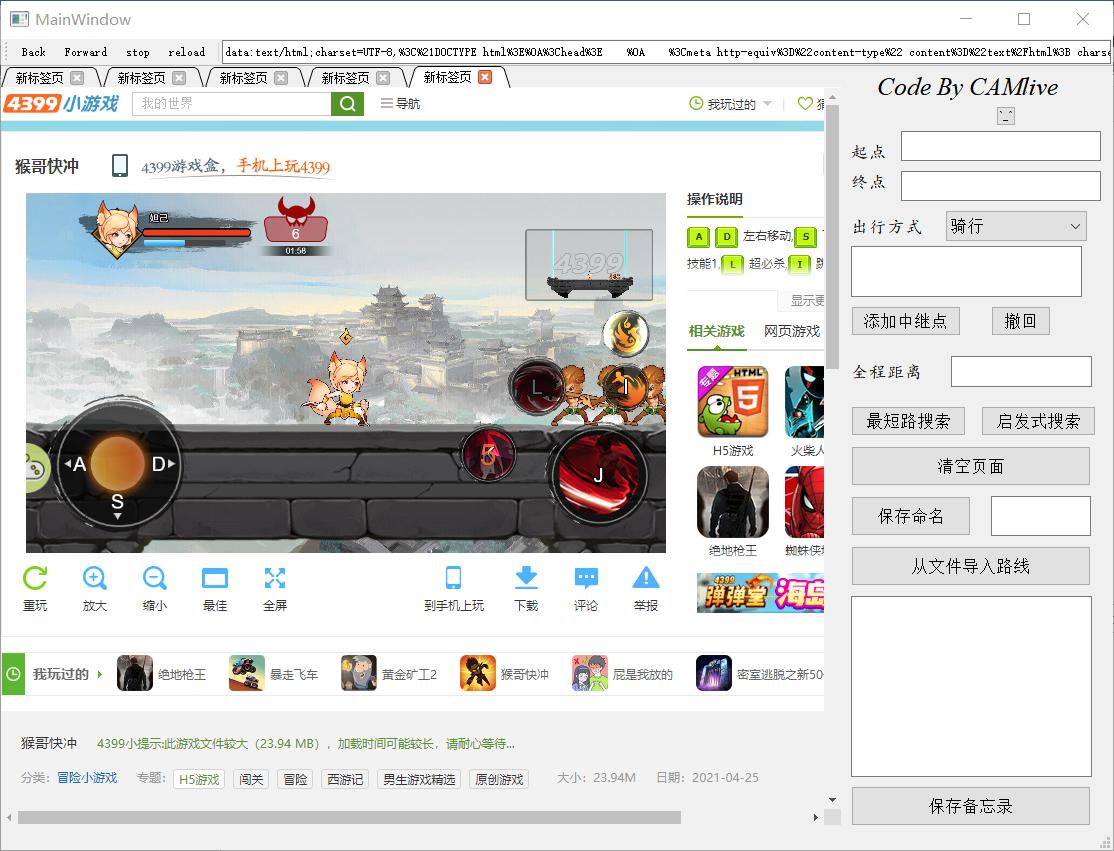Switch to the second 新标签页 tab
This screenshot has height=851, width=1114.
click(141, 78)
